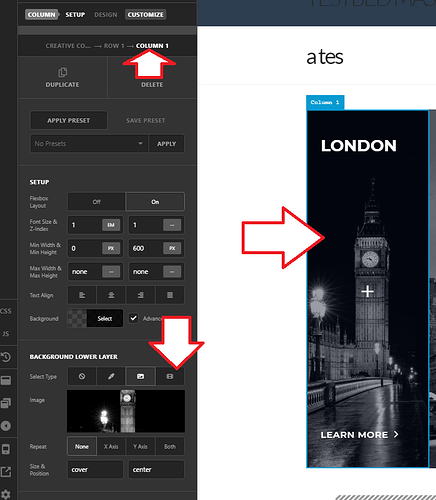Select the video background type icon
This screenshot has width=436, height=500.
(170, 376)
